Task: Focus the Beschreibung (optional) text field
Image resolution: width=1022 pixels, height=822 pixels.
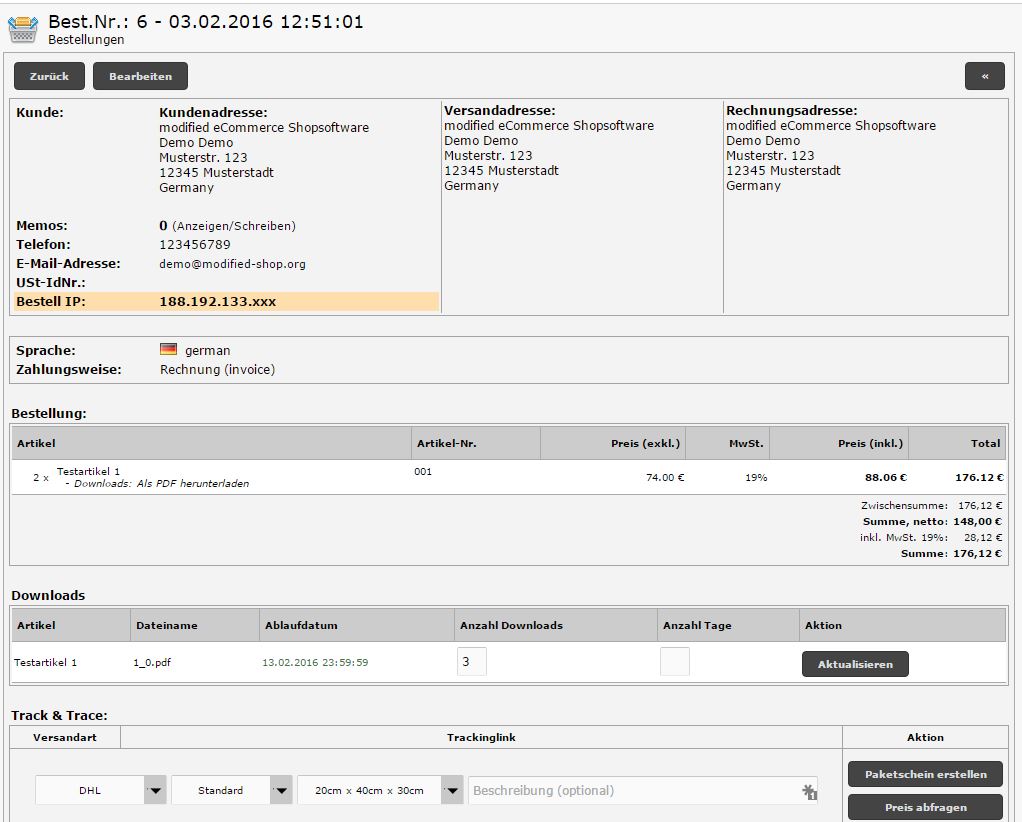Action: (x=630, y=790)
